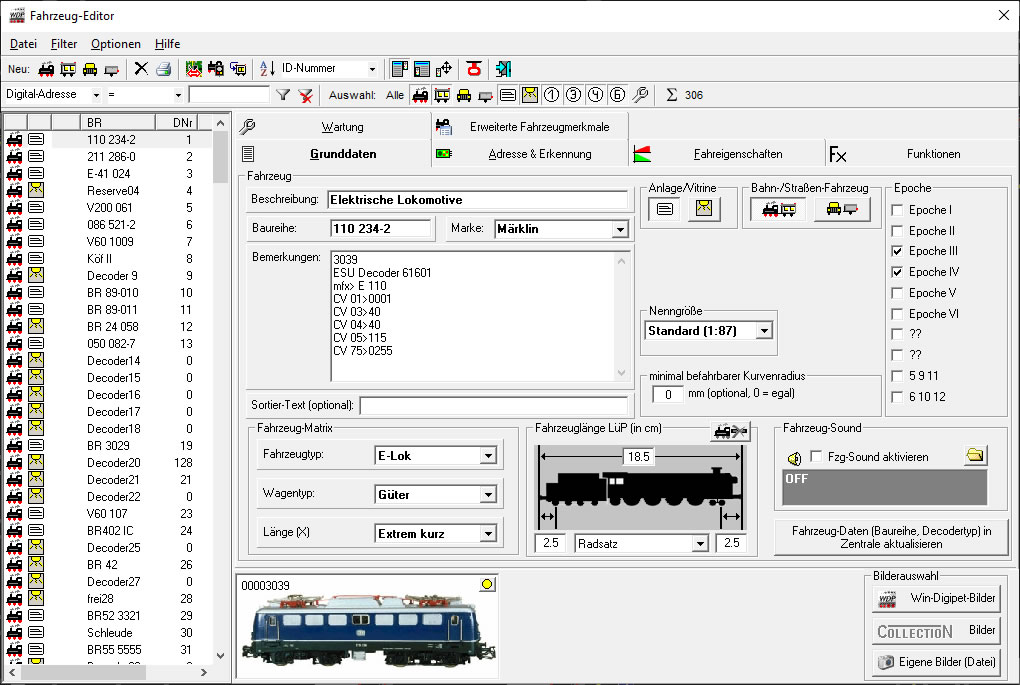Click the exit door icon in toolbar
Screen dimensions: 1020x685
502,69
